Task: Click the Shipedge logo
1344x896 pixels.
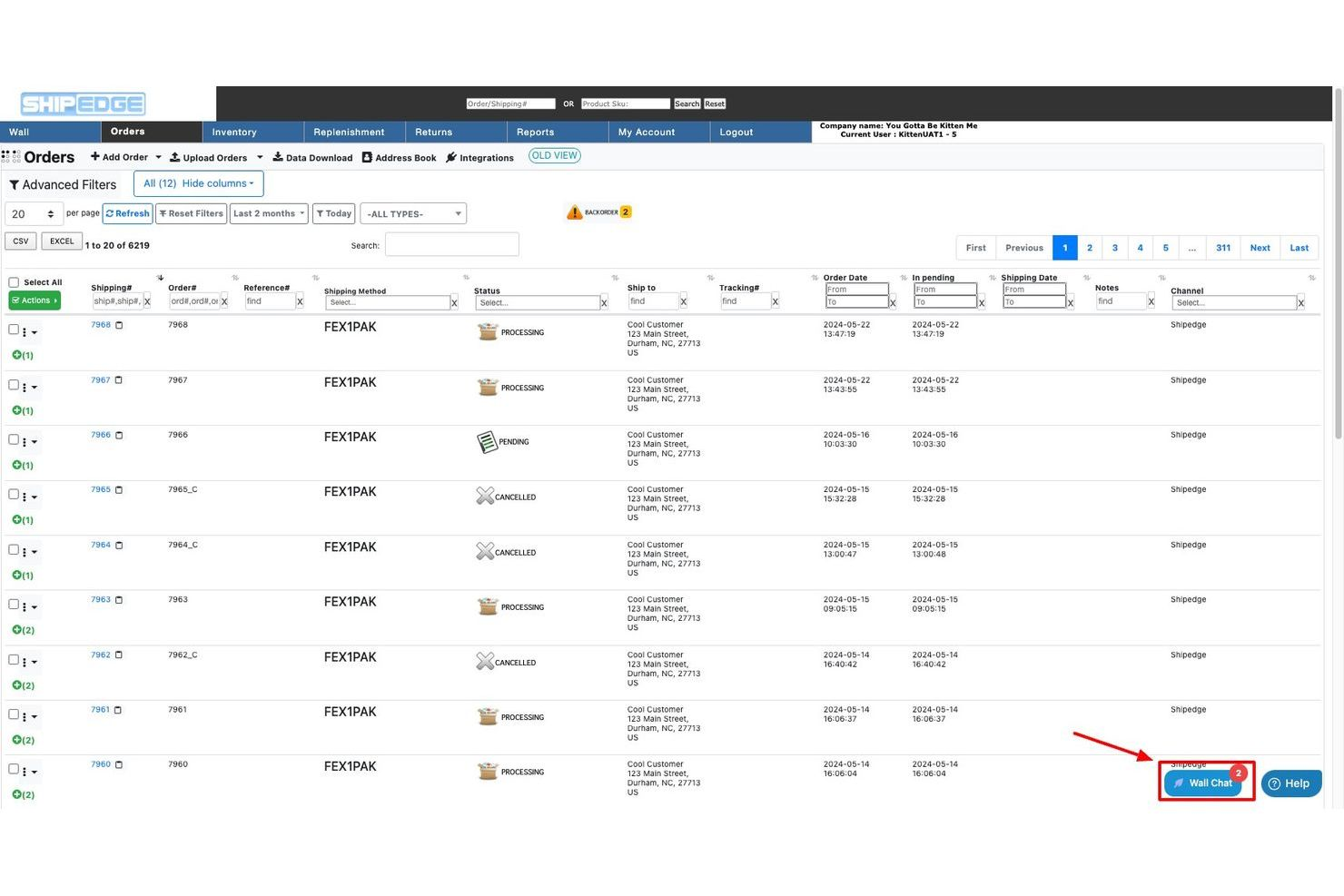Action: click(x=83, y=103)
